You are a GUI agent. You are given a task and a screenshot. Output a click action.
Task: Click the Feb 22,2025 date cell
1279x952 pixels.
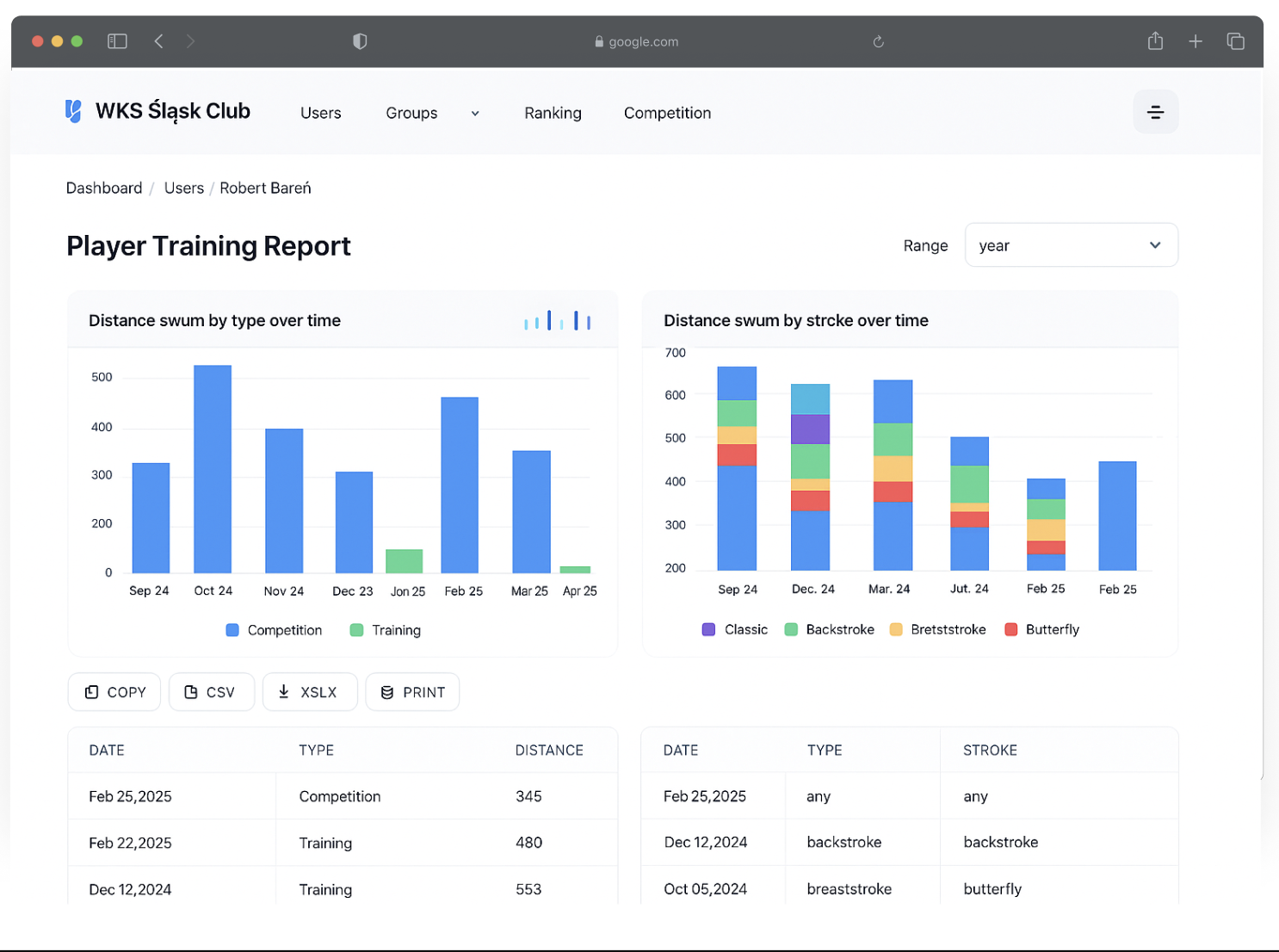pos(130,843)
